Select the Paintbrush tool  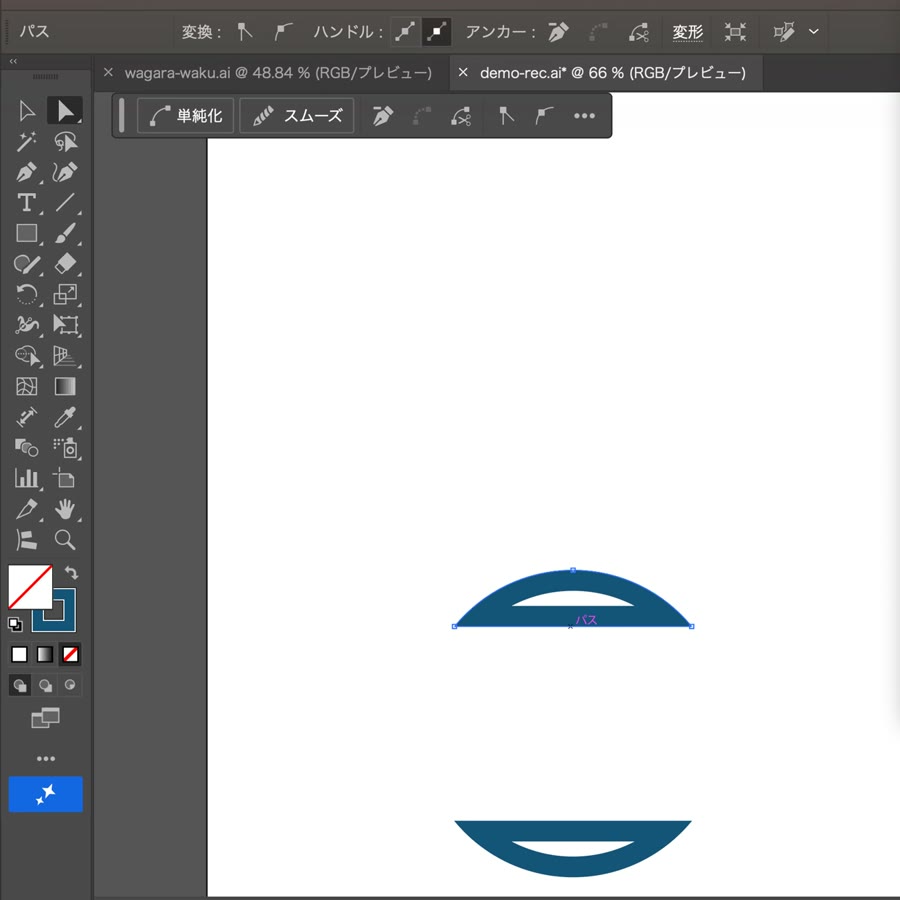click(x=65, y=233)
